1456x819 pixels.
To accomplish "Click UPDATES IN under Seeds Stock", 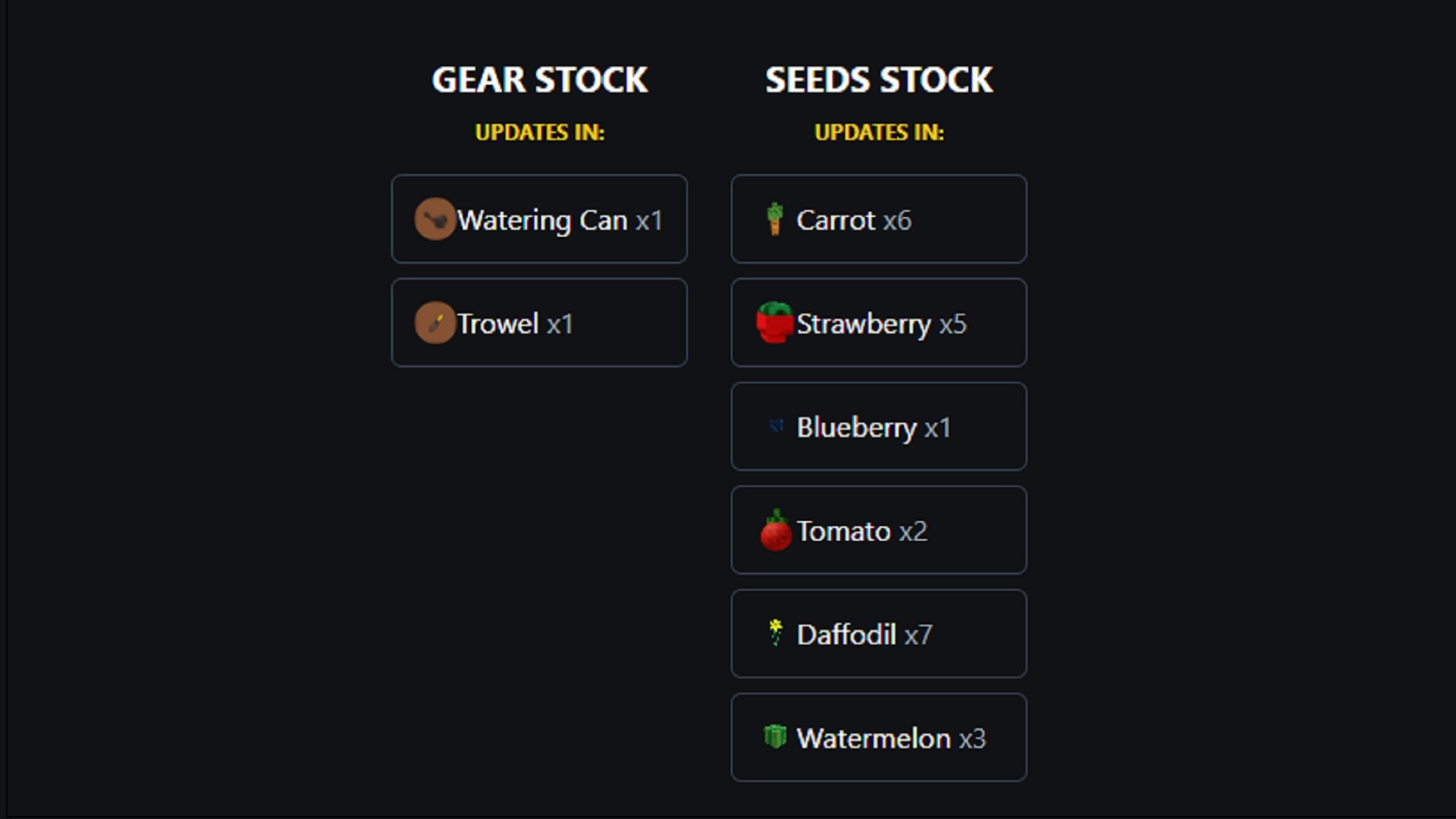I will pos(879,132).
